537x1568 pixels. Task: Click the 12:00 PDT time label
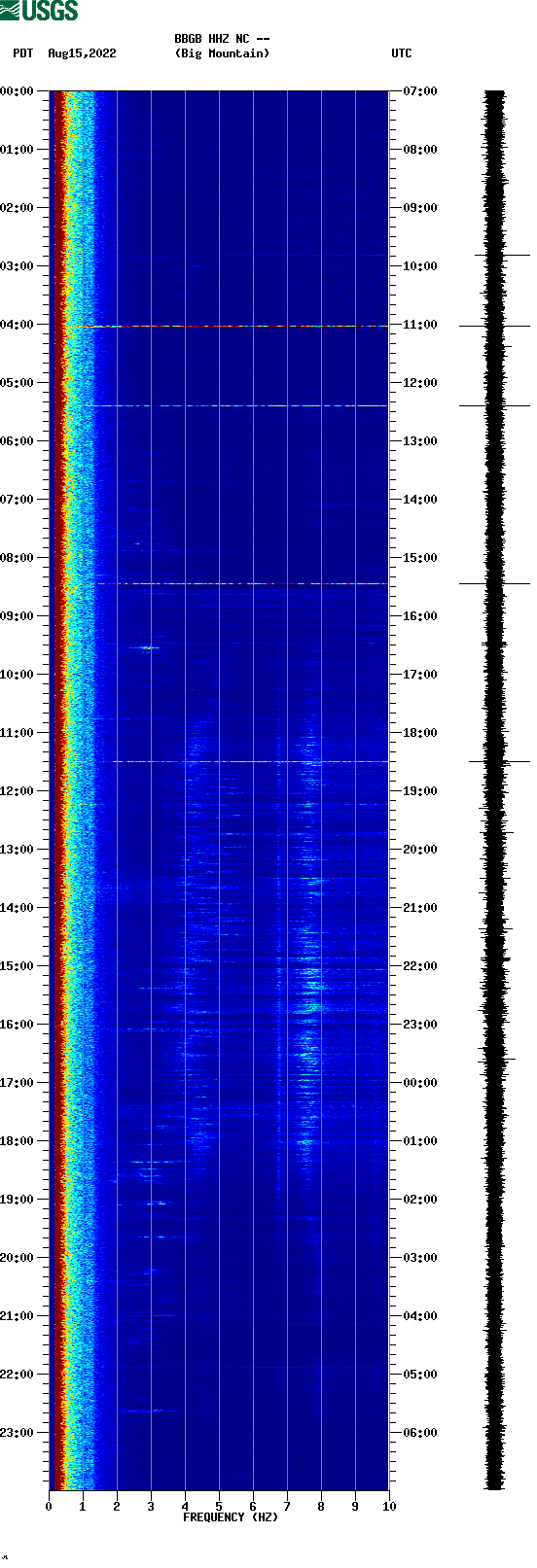tap(17, 791)
